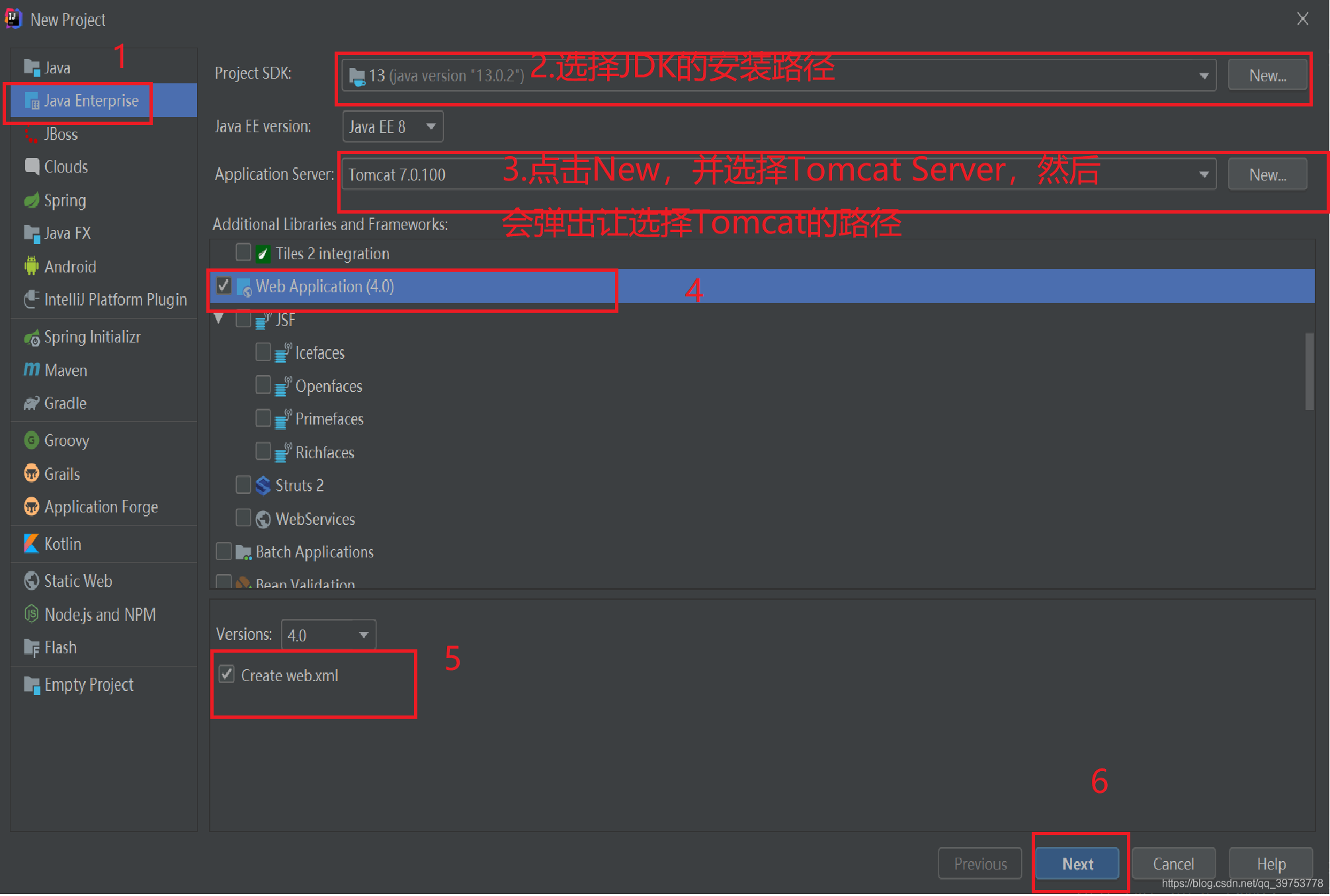Click the Flash project icon
This screenshot has height=896, width=1330.
coord(32,648)
